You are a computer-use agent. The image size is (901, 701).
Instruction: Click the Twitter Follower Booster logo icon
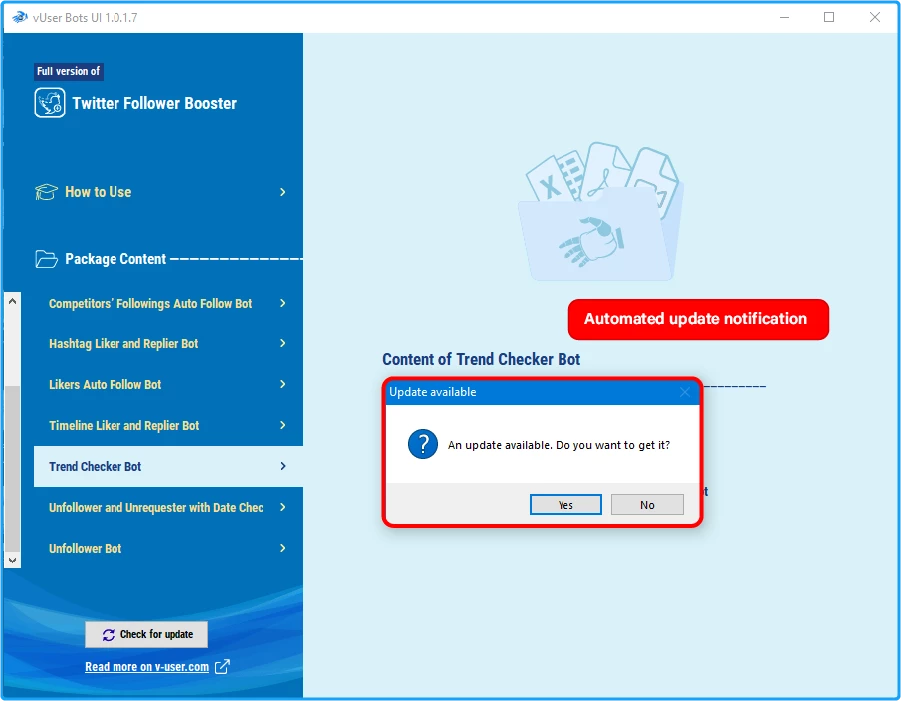[x=49, y=103]
